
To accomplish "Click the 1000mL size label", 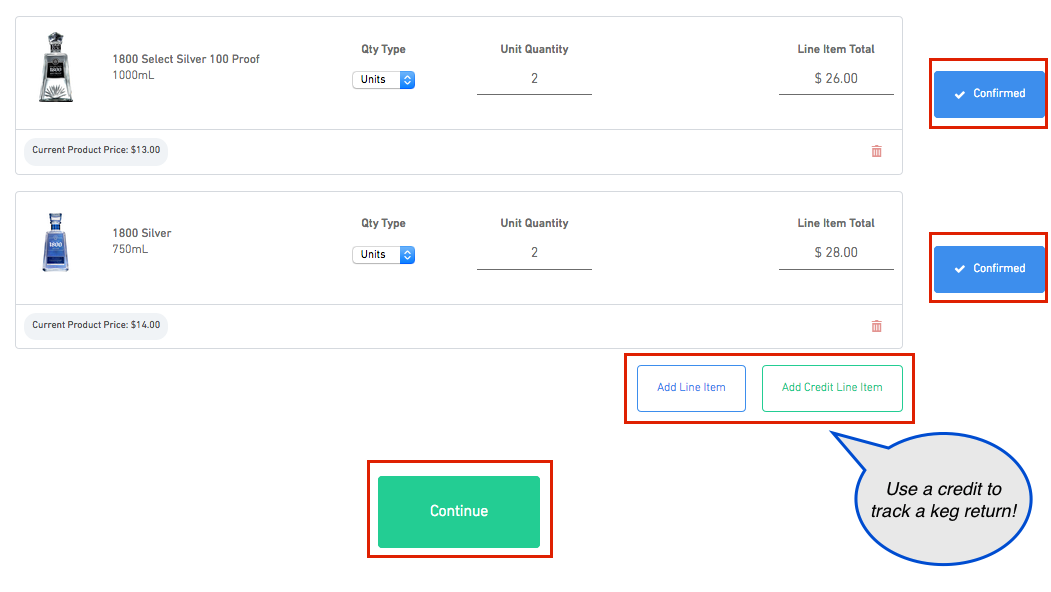I will [x=133, y=75].
